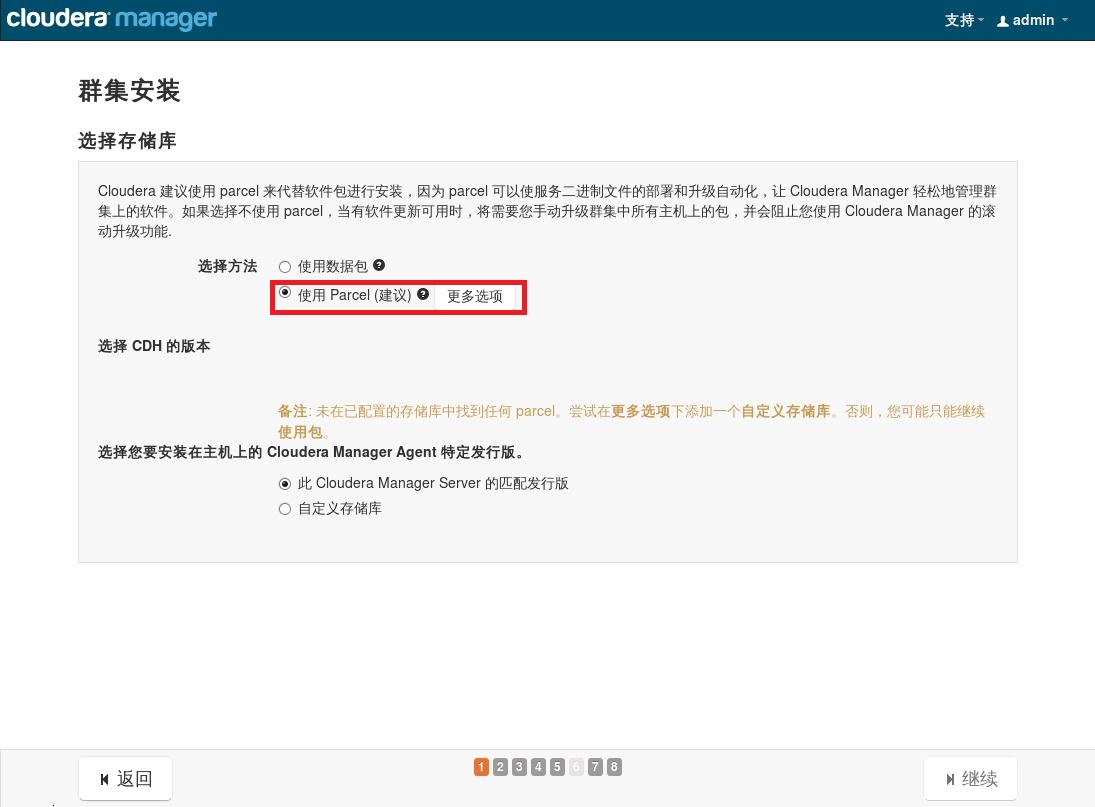Go to wizard step 7
The height and width of the screenshot is (807, 1095).
(x=595, y=767)
